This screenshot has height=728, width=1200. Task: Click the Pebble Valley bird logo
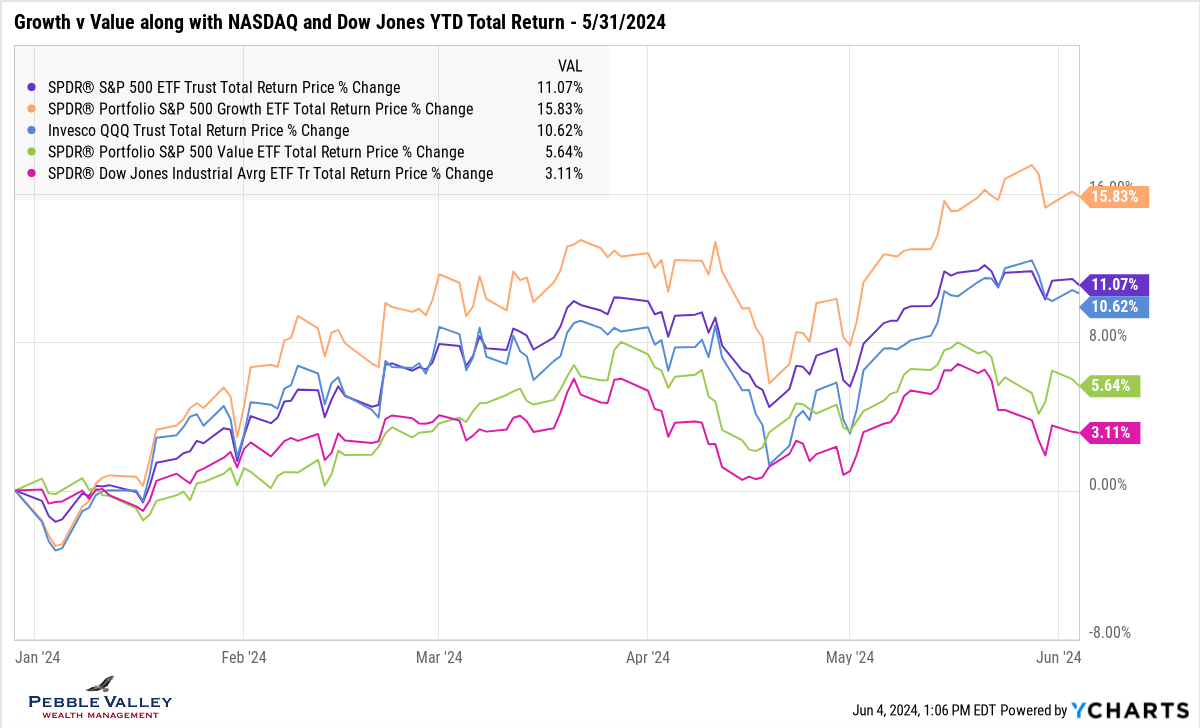tap(100, 685)
